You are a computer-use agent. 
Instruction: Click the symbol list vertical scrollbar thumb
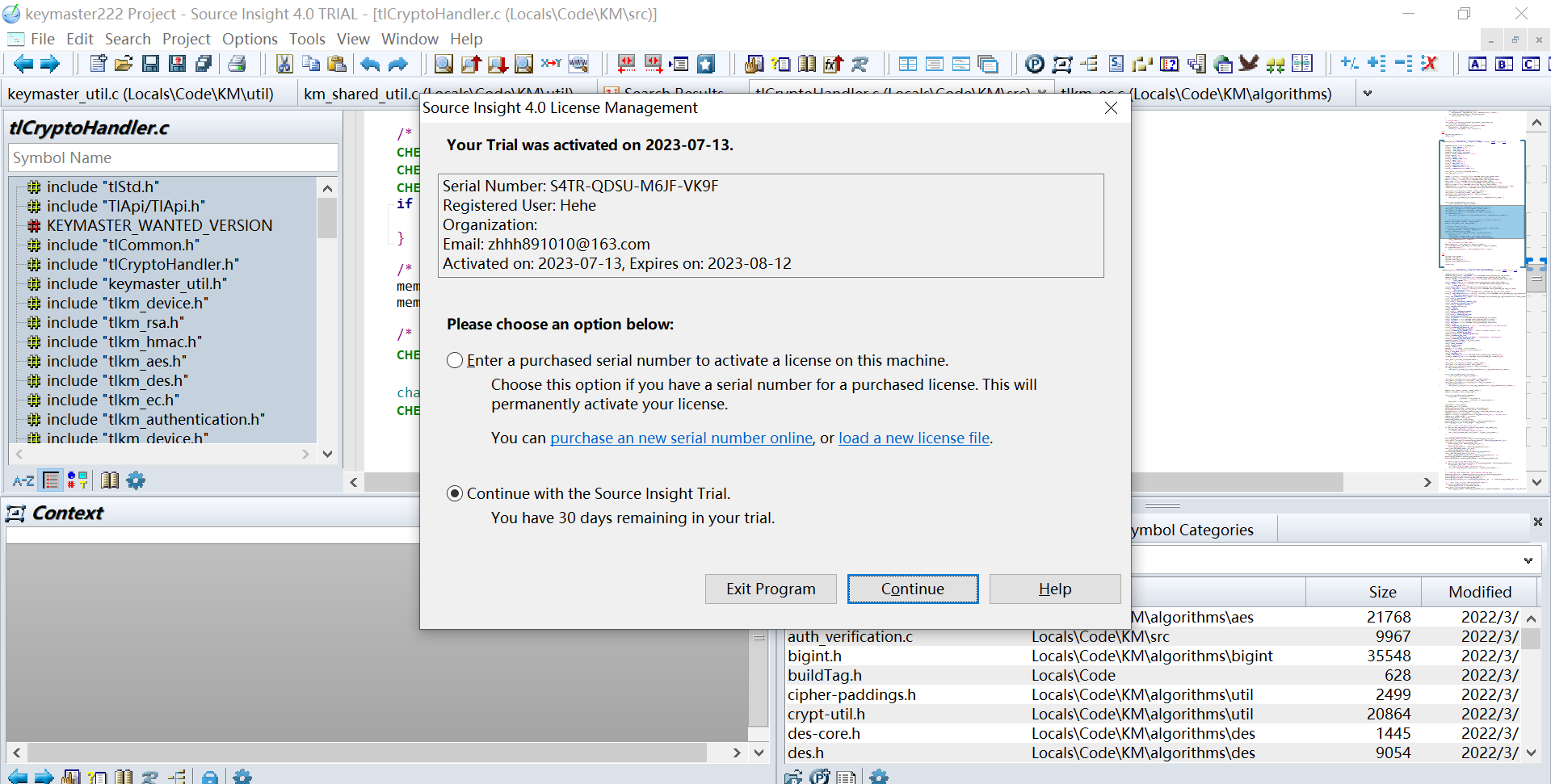327,218
